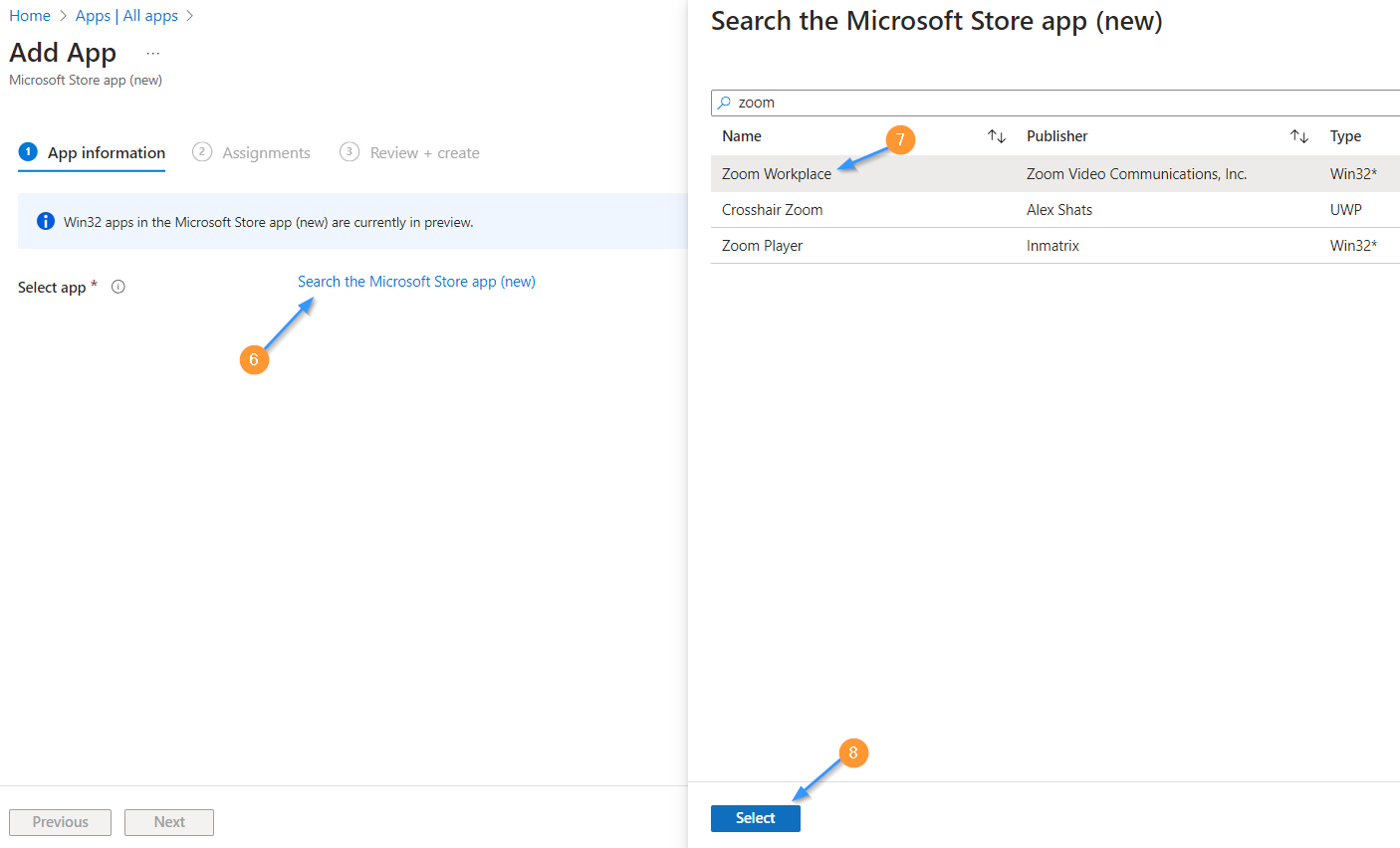1400x848 pixels.
Task: Click the breadcrumb chevron after Home
Action: 63,16
